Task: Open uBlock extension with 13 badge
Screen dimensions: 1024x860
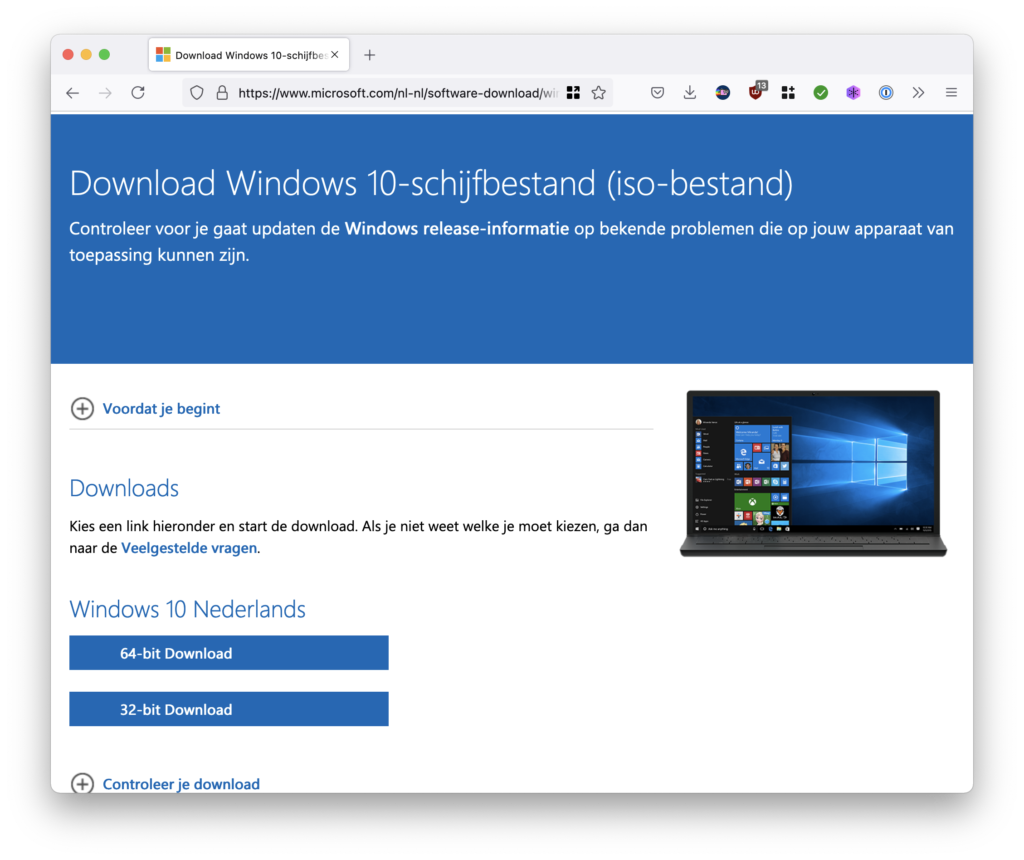Action: [756, 91]
